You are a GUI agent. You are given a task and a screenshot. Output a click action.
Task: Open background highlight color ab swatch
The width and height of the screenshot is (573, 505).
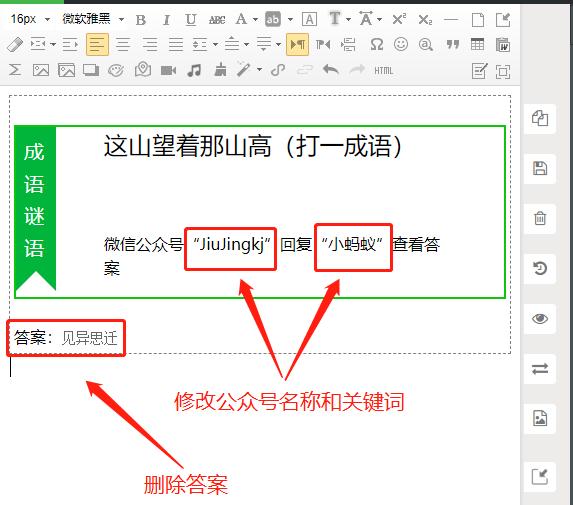point(273,19)
